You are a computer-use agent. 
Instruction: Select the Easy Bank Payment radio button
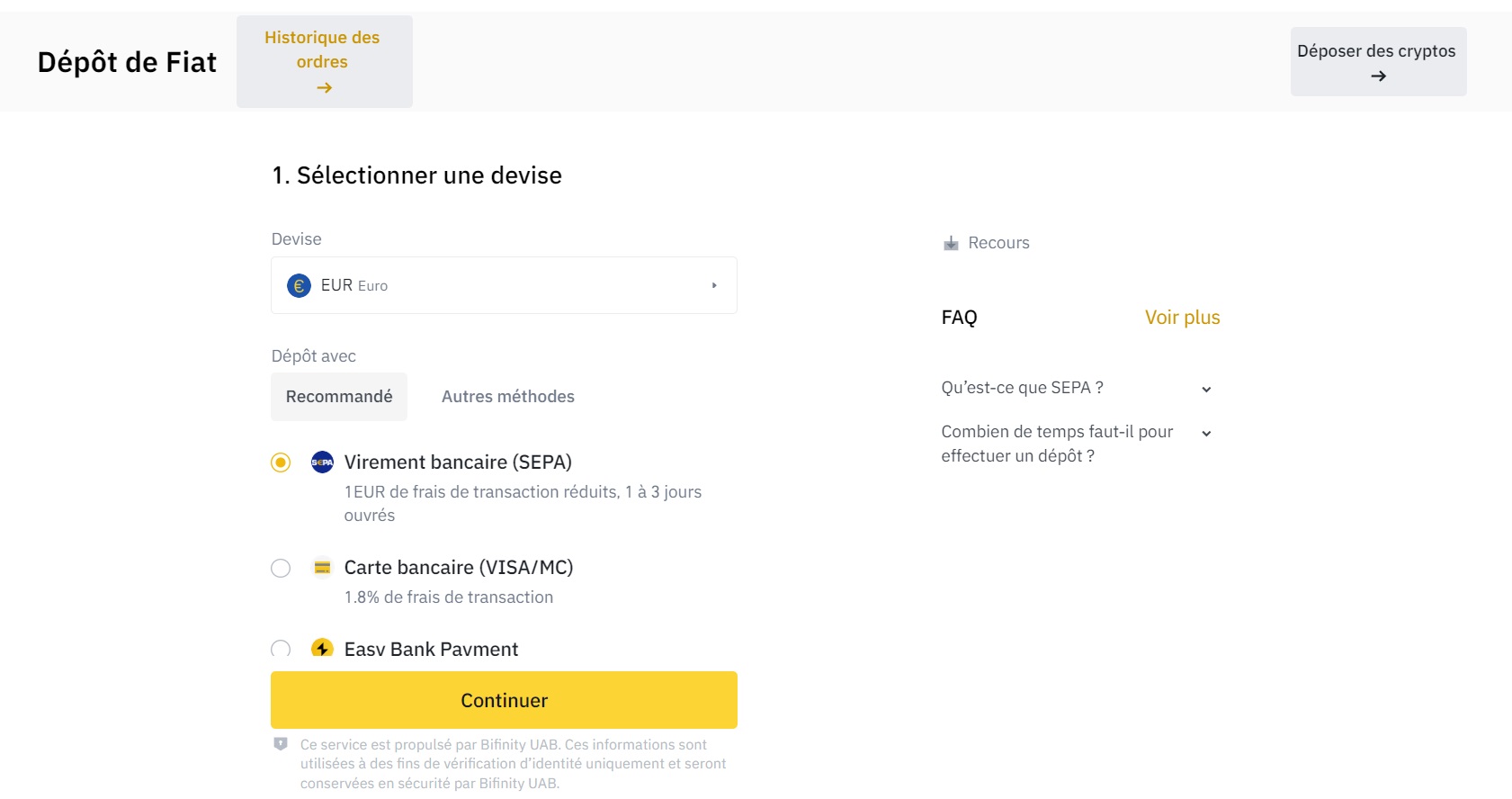click(x=280, y=648)
